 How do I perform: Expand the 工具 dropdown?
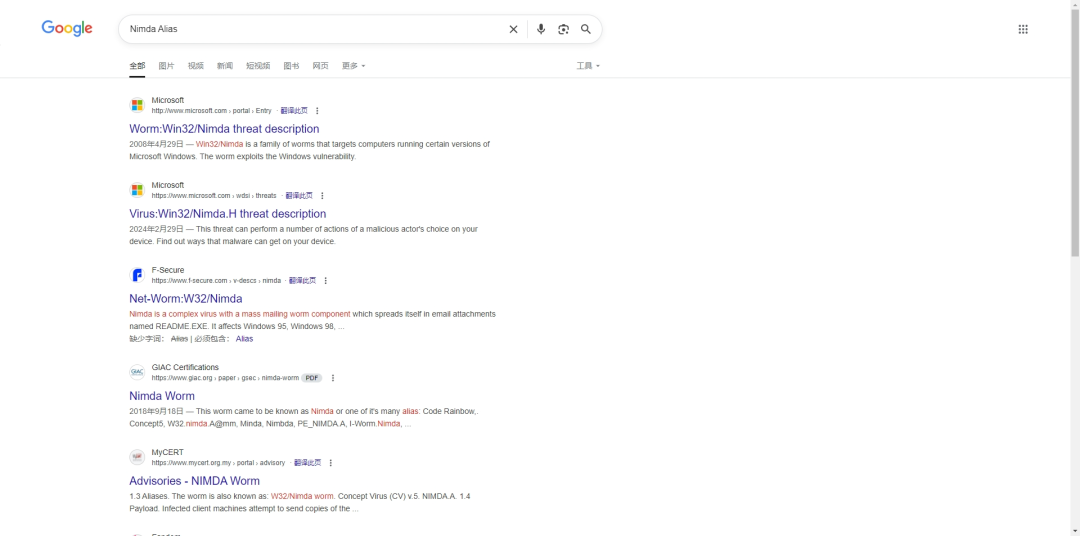588,66
